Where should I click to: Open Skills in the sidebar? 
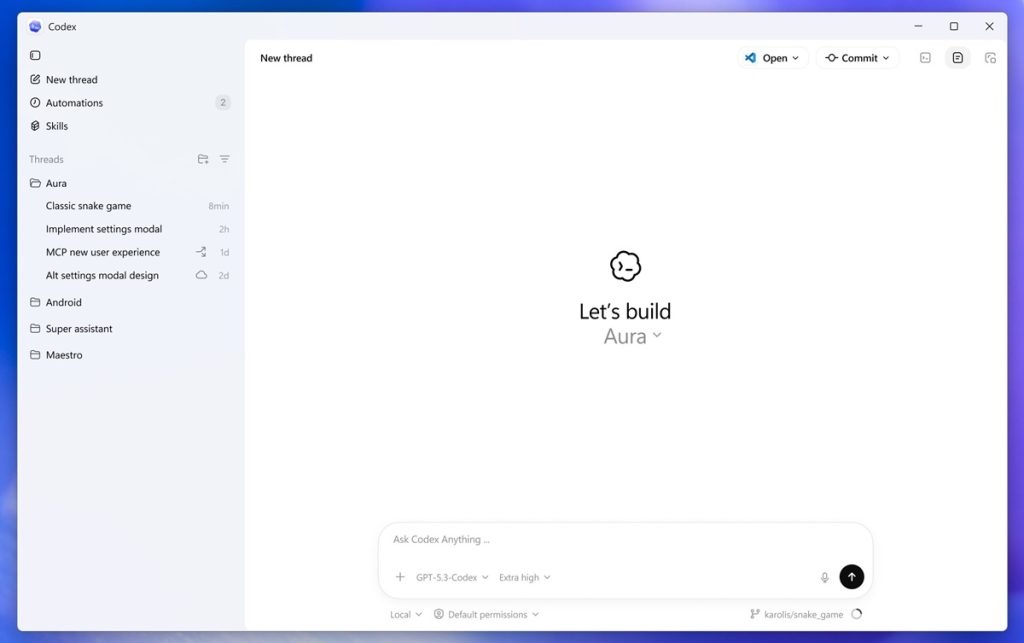(57, 126)
